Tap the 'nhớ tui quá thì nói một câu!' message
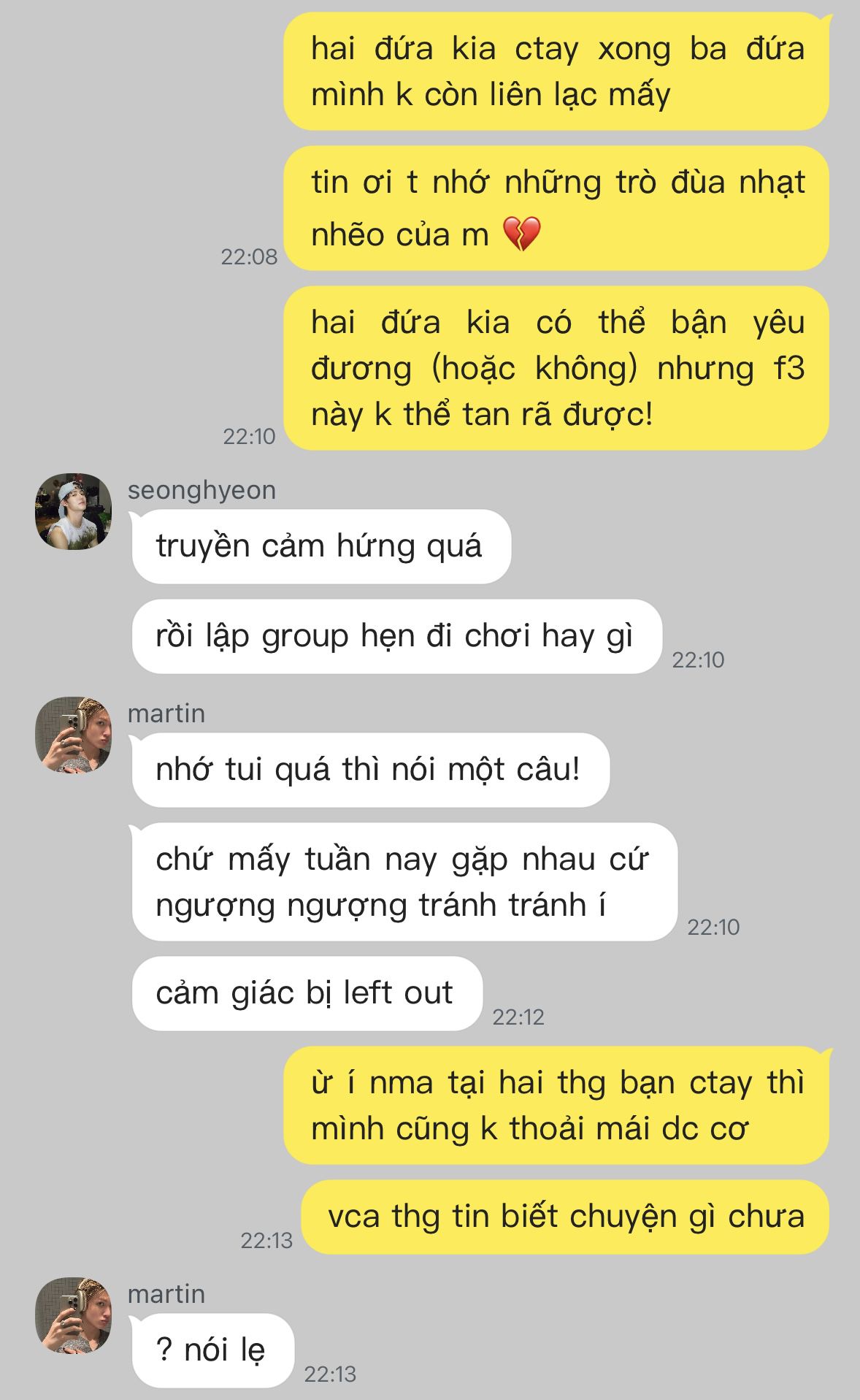The width and height of the screenshot is (860, 1400). point(370,770)
